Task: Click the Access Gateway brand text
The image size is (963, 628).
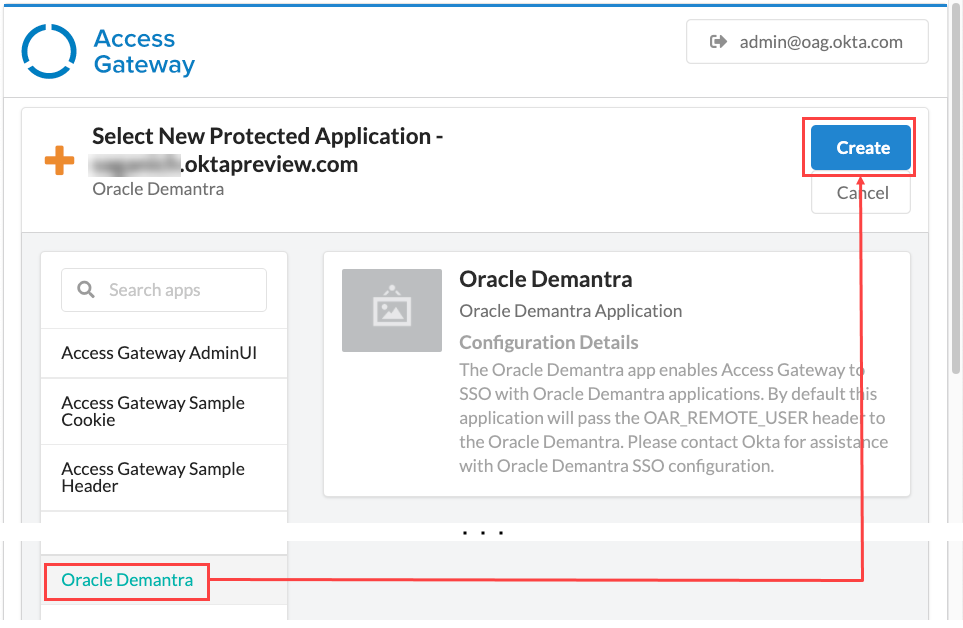Action: click(x=144, y=52)
